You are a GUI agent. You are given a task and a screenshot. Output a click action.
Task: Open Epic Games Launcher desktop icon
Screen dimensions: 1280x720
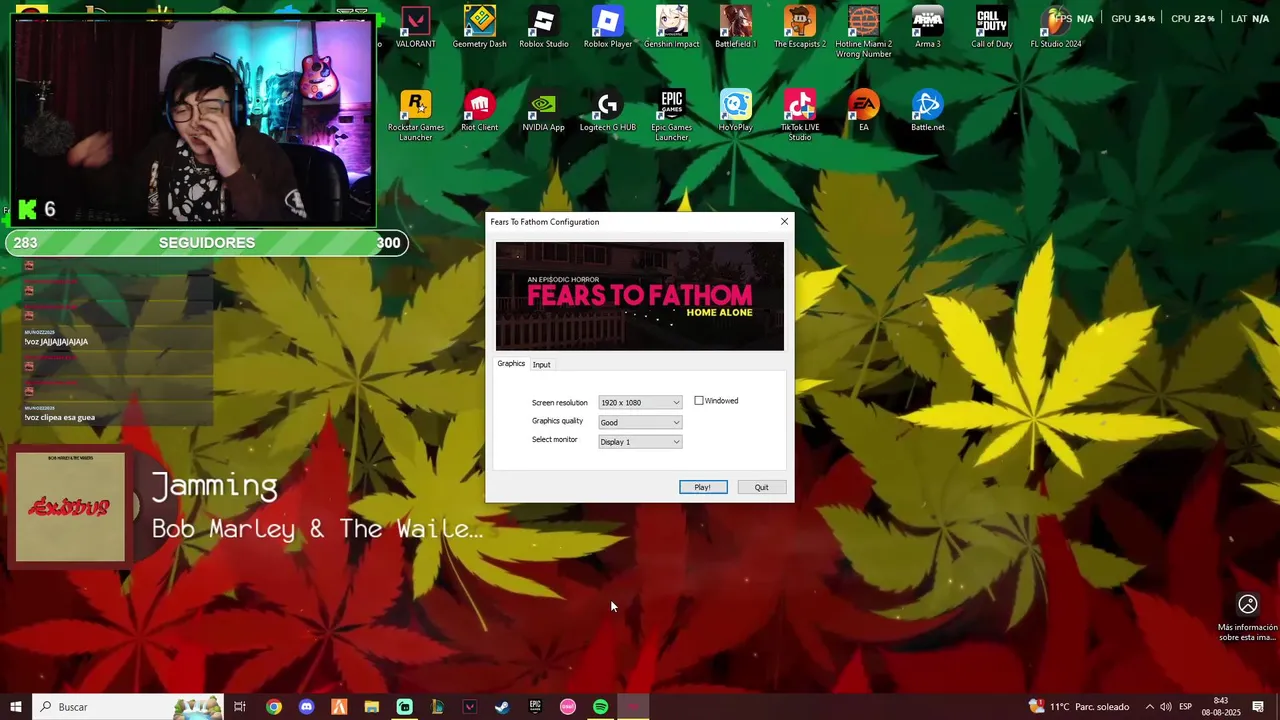point(672,115)
